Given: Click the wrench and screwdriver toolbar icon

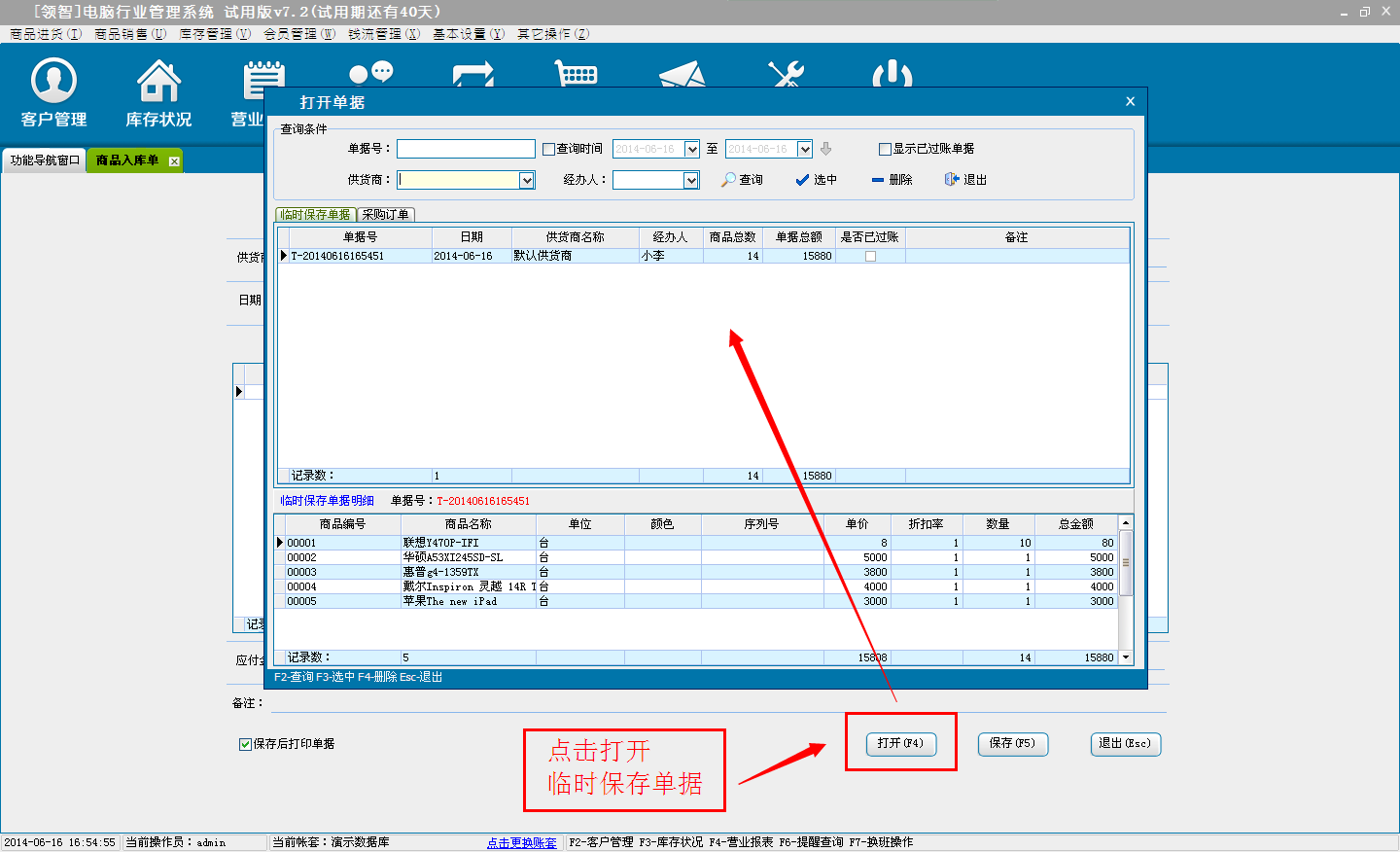Looking at the screenshot, I should 786,74.
